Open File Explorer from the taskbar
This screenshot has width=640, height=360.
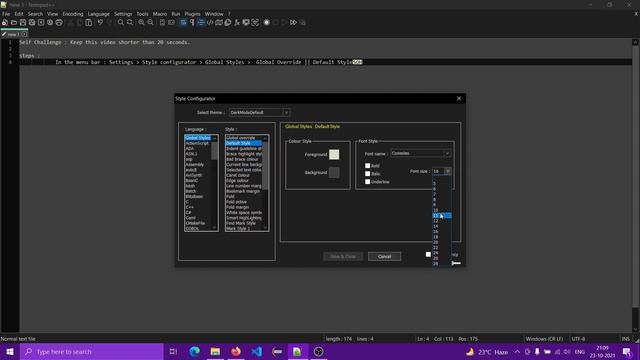(x=215, y=351)
